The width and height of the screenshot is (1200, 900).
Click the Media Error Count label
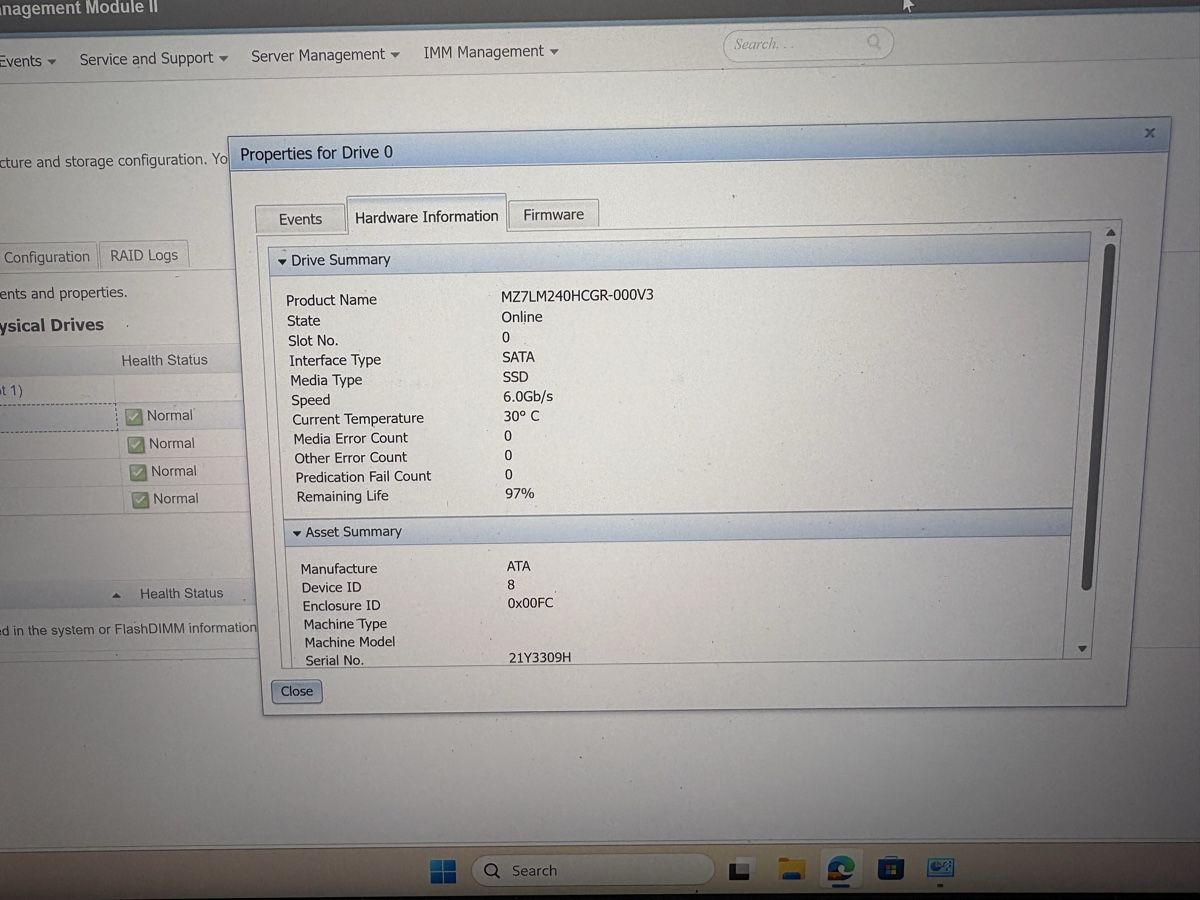[350, 438]
